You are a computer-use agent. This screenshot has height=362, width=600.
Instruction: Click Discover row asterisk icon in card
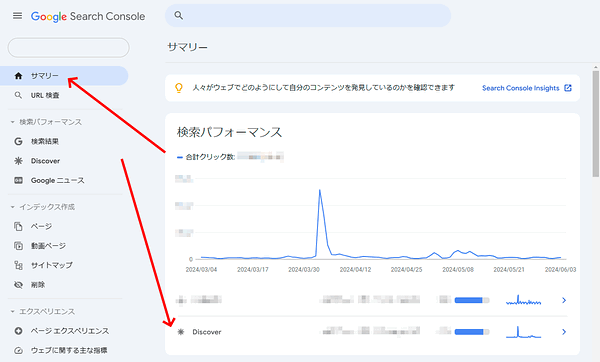(x=181, y=332)
